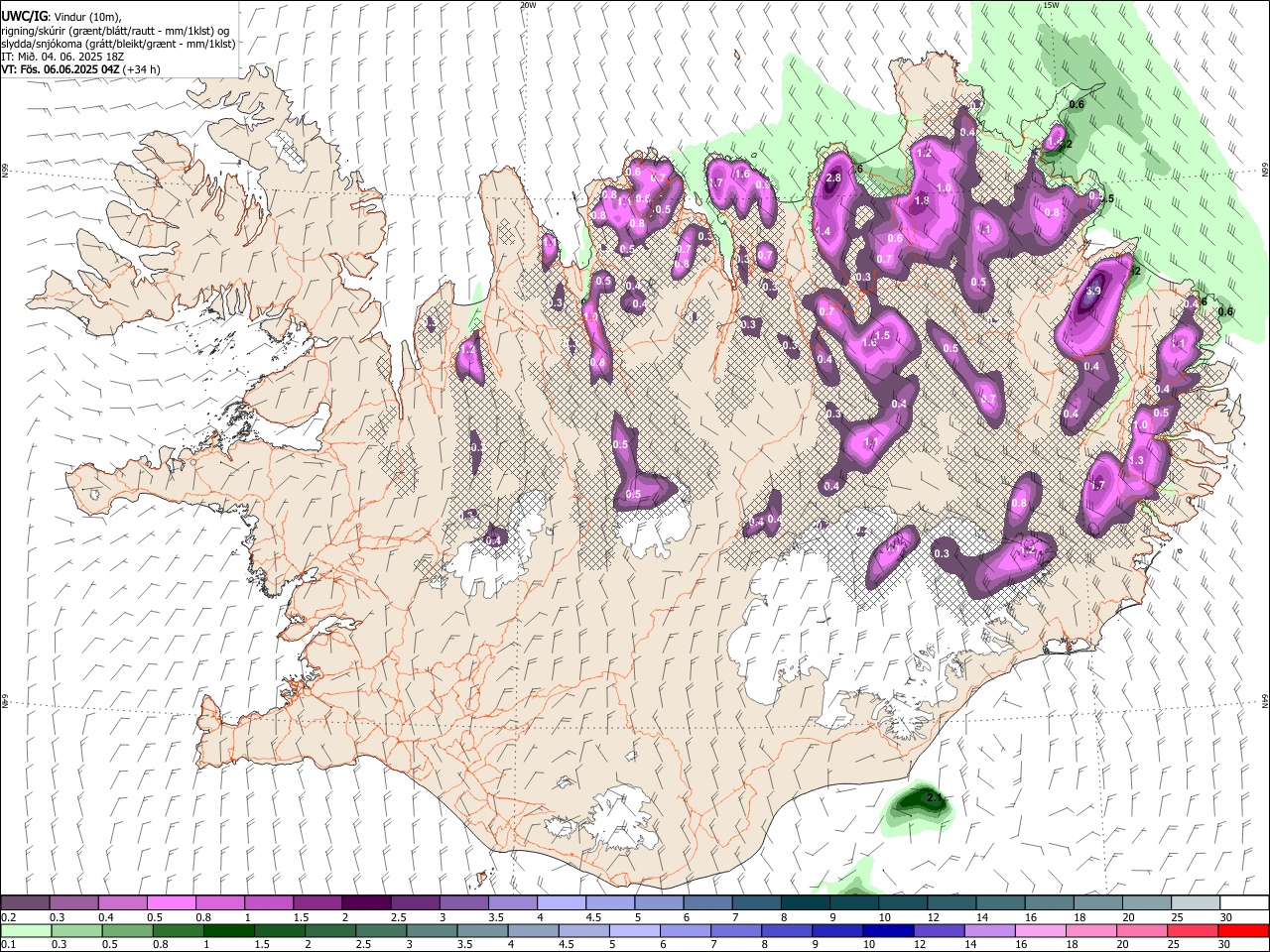Pick the bright pink swatch between 0.5 and 0.8, upper scale
1270x952 pixels.
(x=171, y=903)
